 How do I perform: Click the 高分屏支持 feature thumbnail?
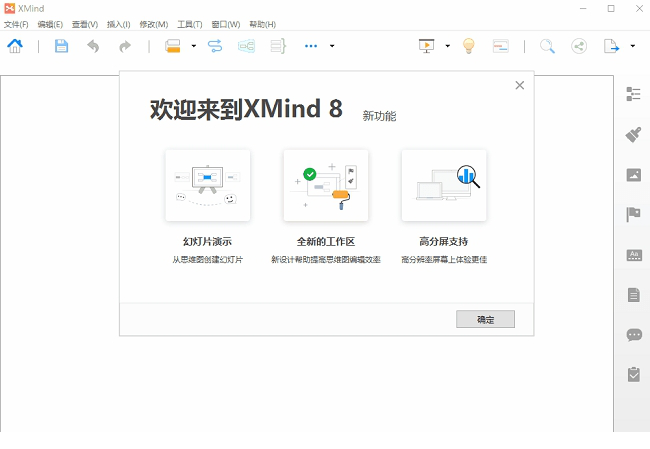pos(444,185)
